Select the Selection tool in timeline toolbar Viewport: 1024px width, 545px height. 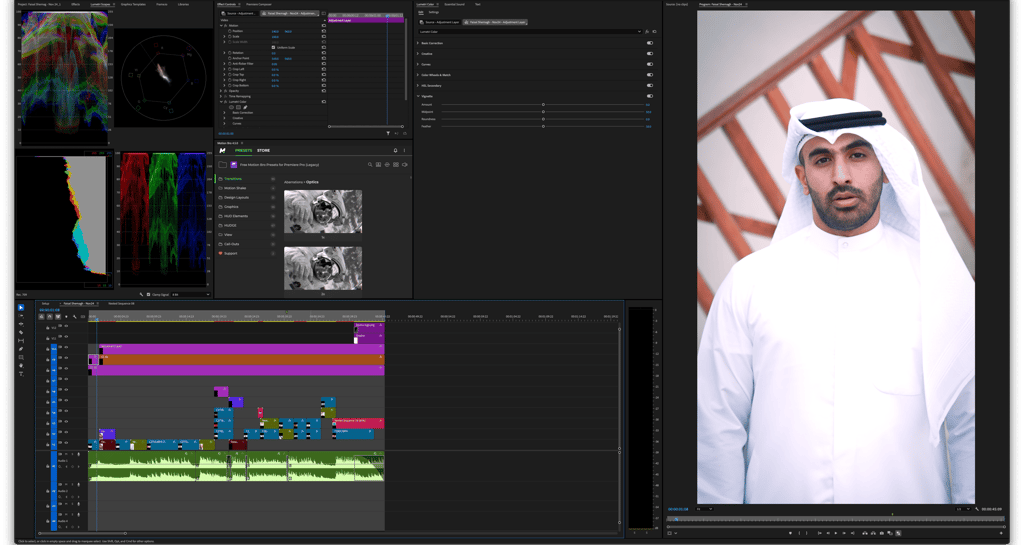tap(21, 307)
